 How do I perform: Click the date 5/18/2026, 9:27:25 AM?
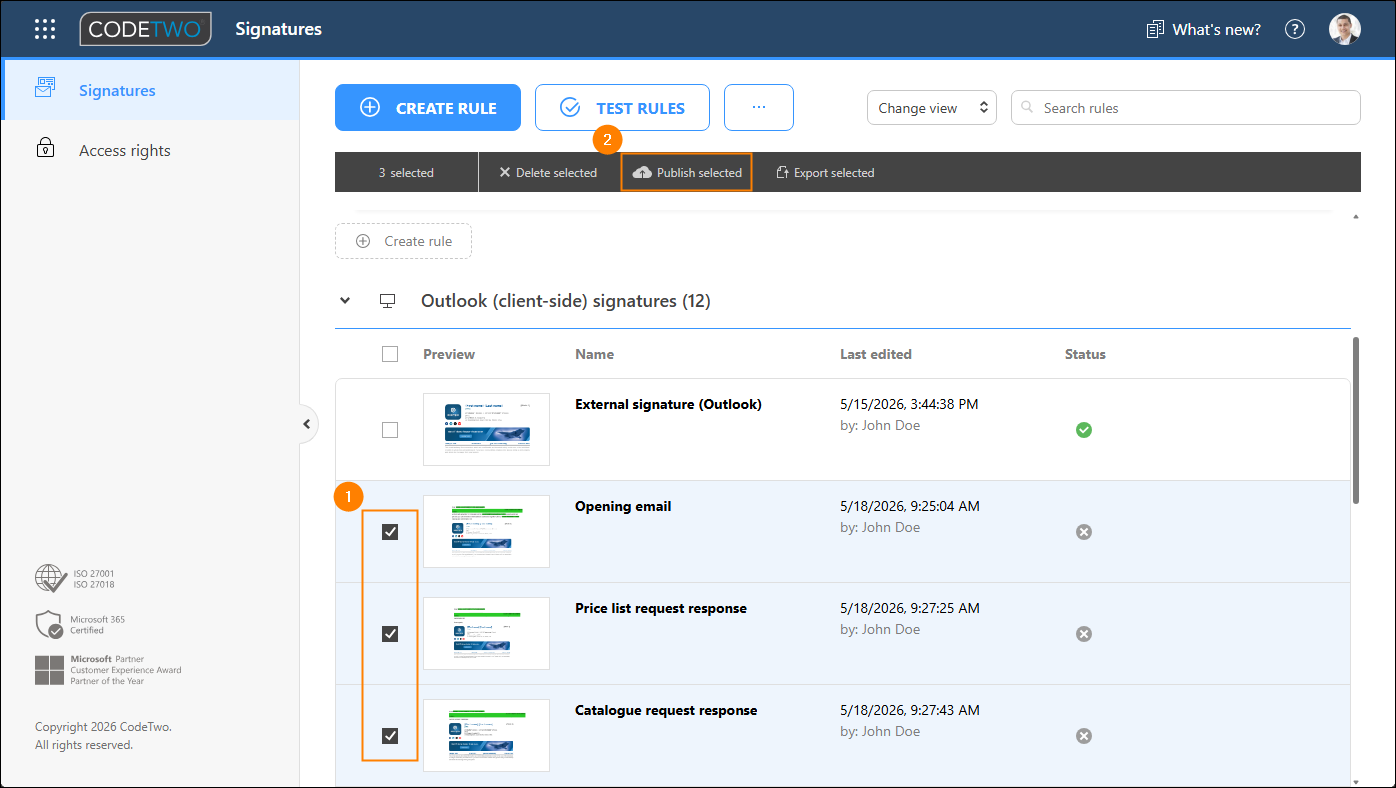(909, 608)
